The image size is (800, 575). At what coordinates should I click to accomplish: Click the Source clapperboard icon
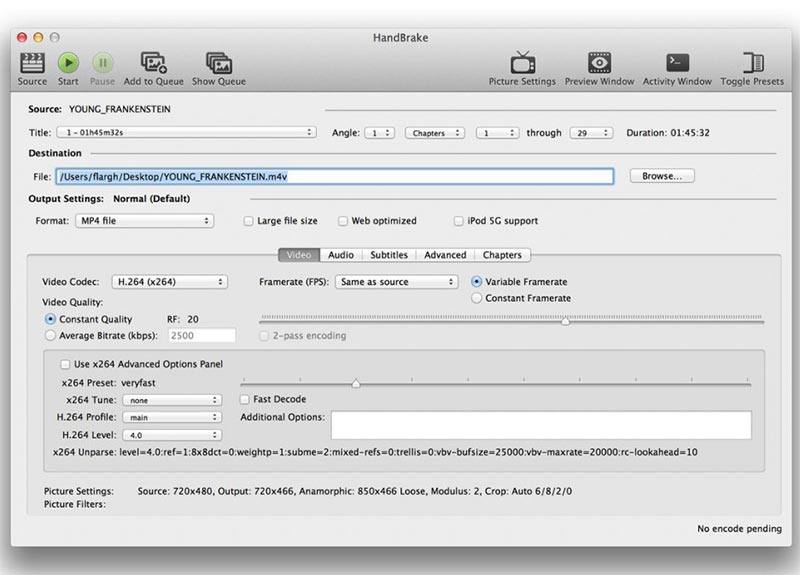(32, 63)
